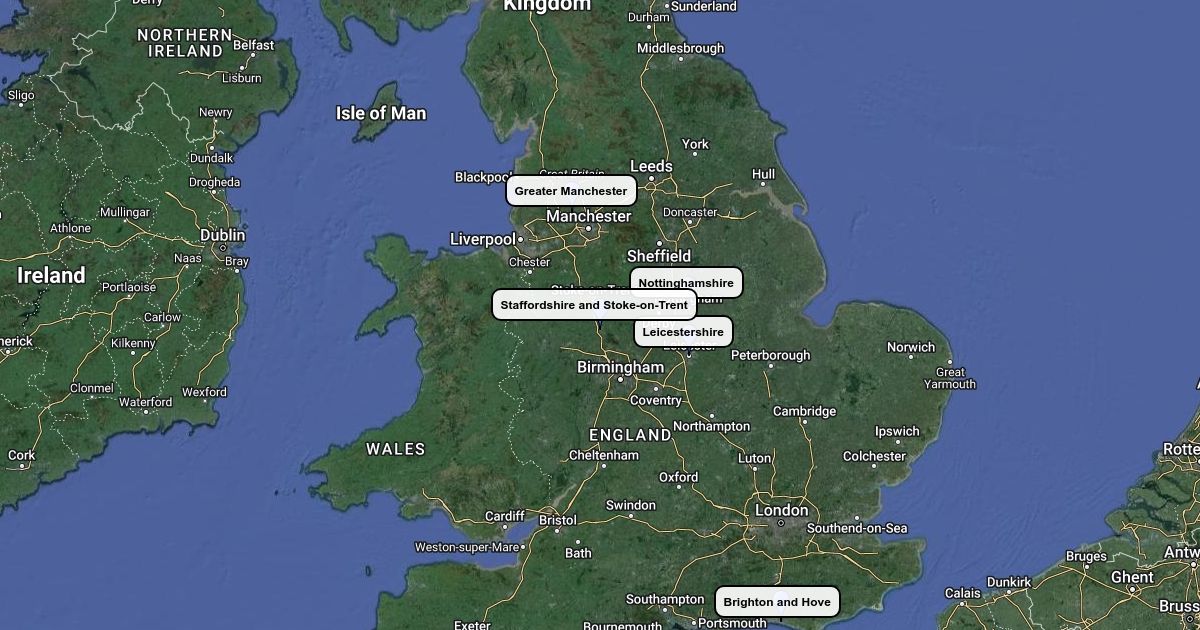Click the Norwich city label

(x=911, y=347)
